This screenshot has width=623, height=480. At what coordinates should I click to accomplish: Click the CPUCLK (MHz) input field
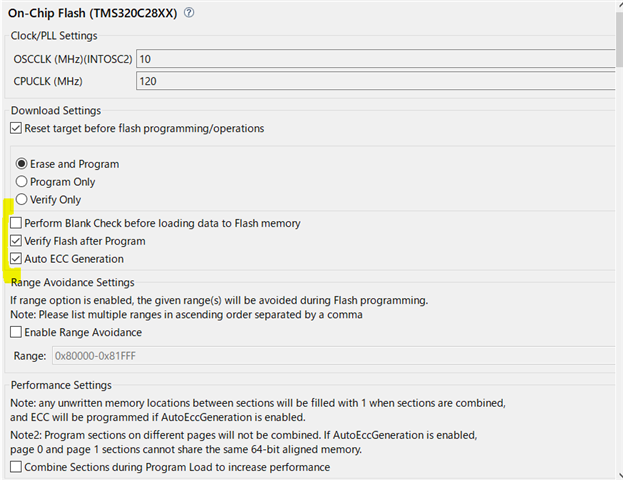coord(375,81)
